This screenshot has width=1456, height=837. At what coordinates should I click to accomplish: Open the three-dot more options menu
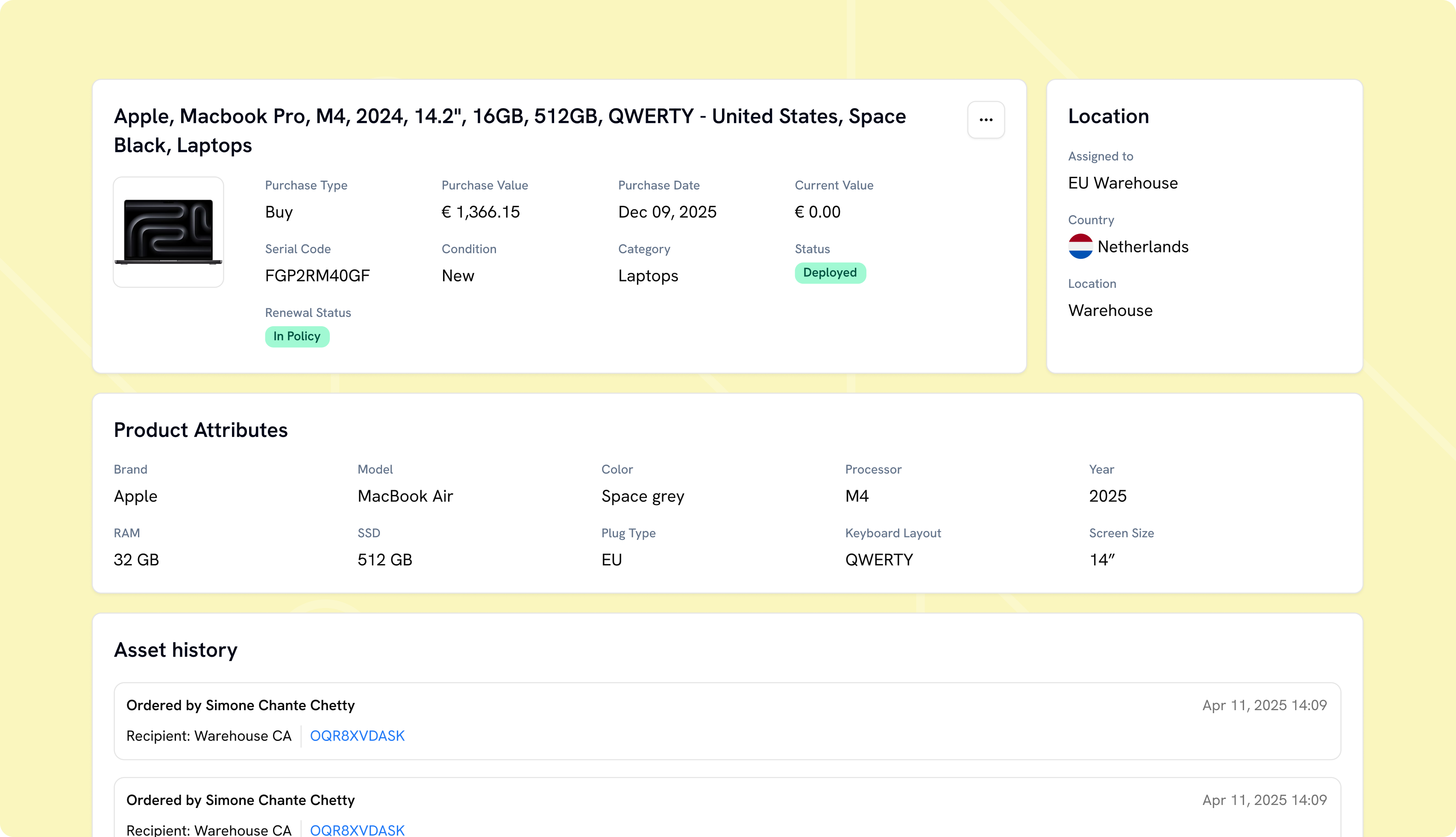click(986, 120)
